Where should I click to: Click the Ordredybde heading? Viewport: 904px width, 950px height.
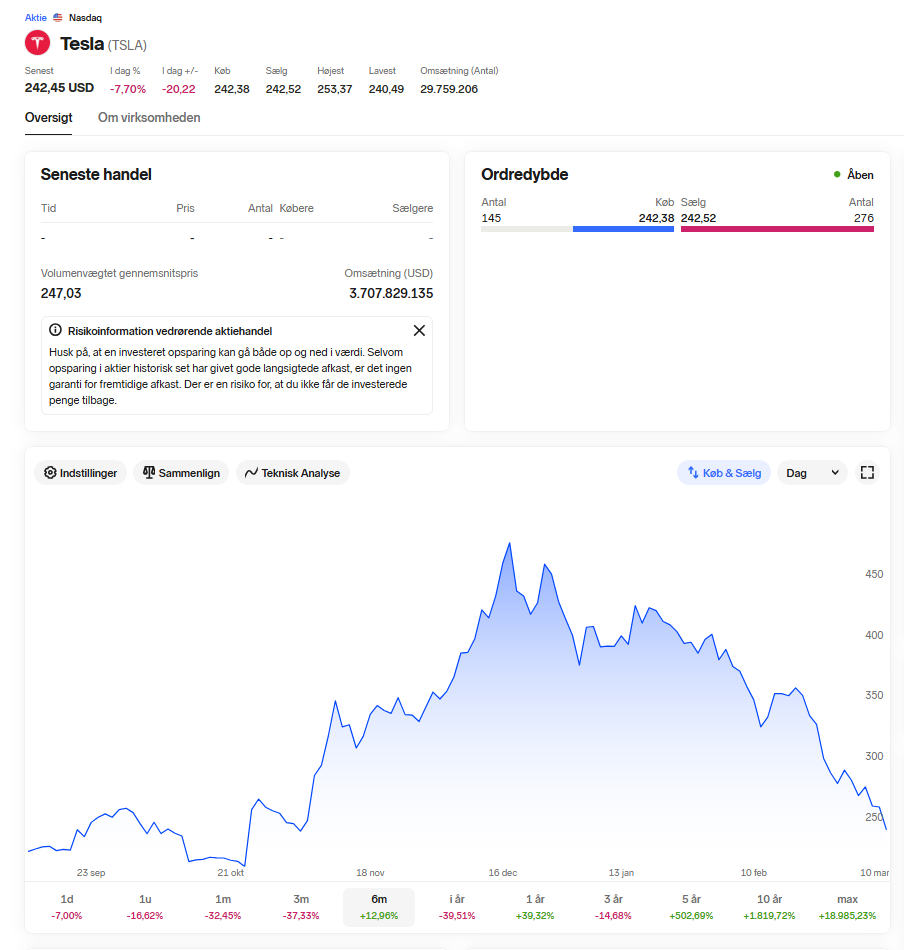click(525, 174)
